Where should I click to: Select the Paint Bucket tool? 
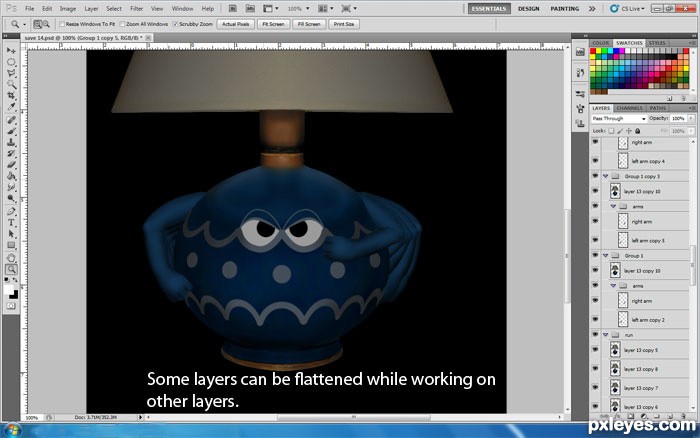[x=11, y=176]
